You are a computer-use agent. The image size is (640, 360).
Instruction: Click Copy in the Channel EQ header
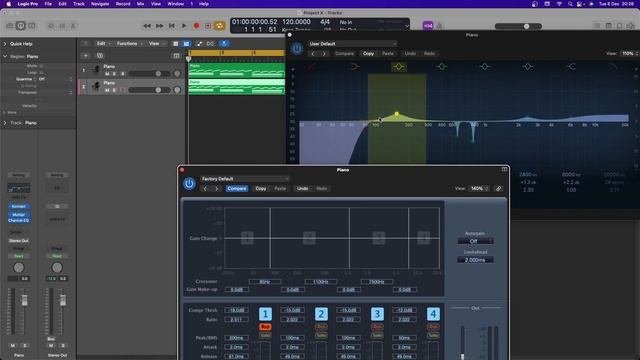368,53
